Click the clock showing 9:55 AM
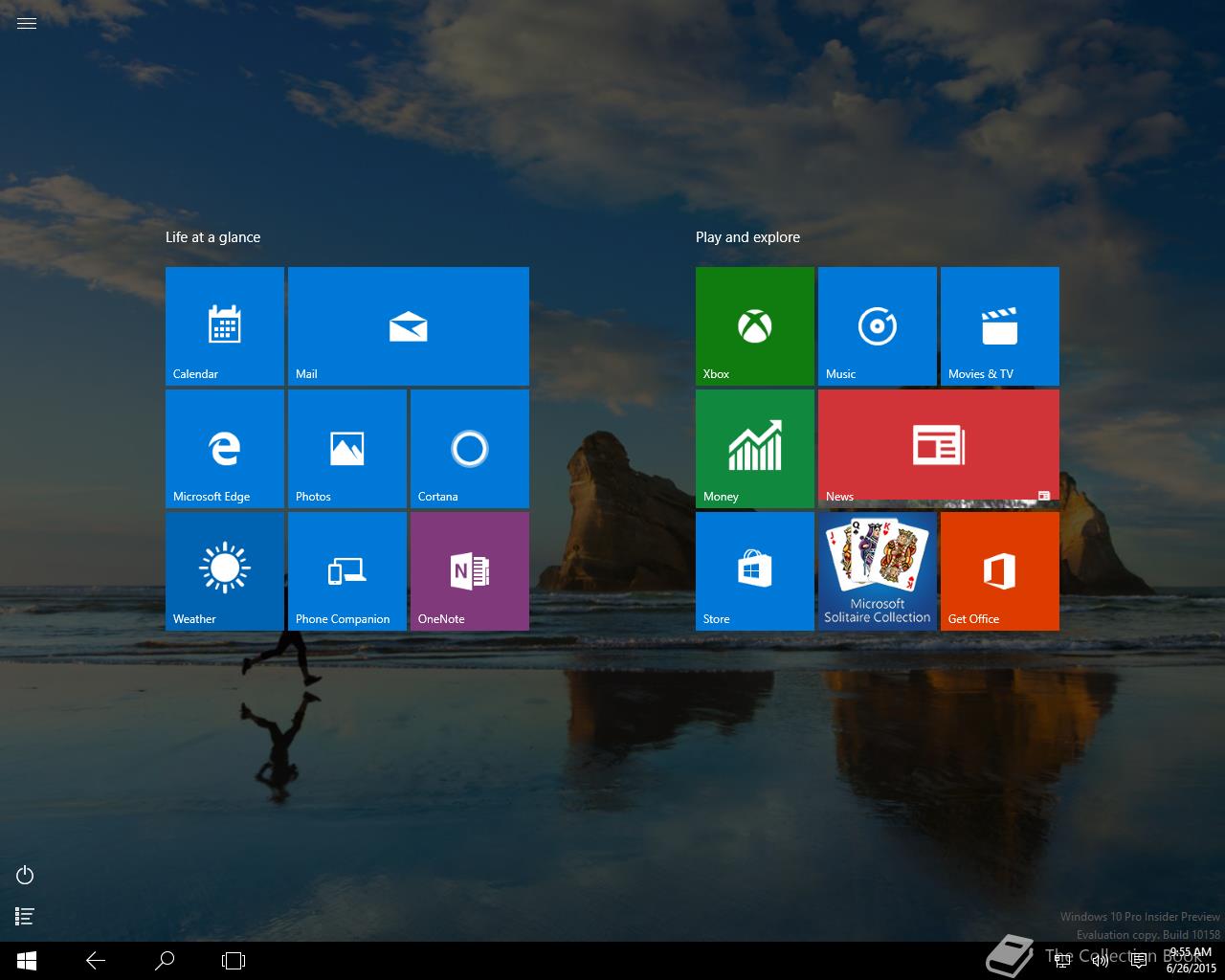 click(1192, 961)
